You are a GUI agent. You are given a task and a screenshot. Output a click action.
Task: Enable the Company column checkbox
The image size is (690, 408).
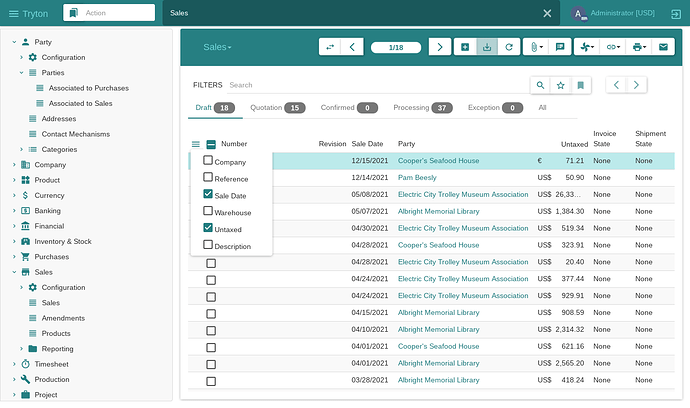208,160
